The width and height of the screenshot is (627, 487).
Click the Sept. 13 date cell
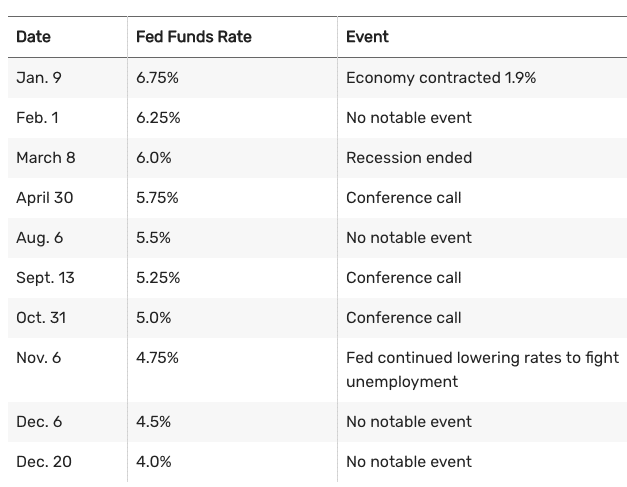[x=44, y=277]
